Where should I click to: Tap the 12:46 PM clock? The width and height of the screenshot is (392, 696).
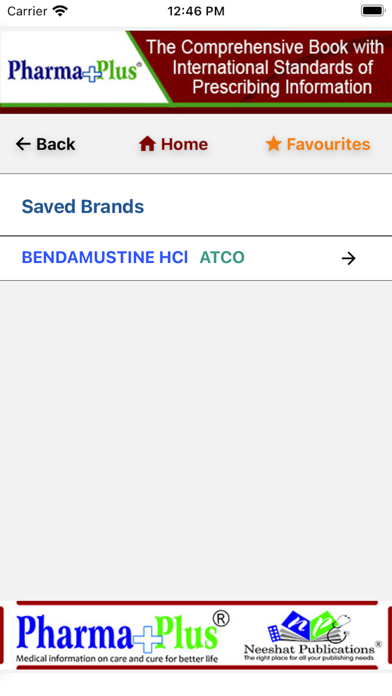click(x=196, y=11)
